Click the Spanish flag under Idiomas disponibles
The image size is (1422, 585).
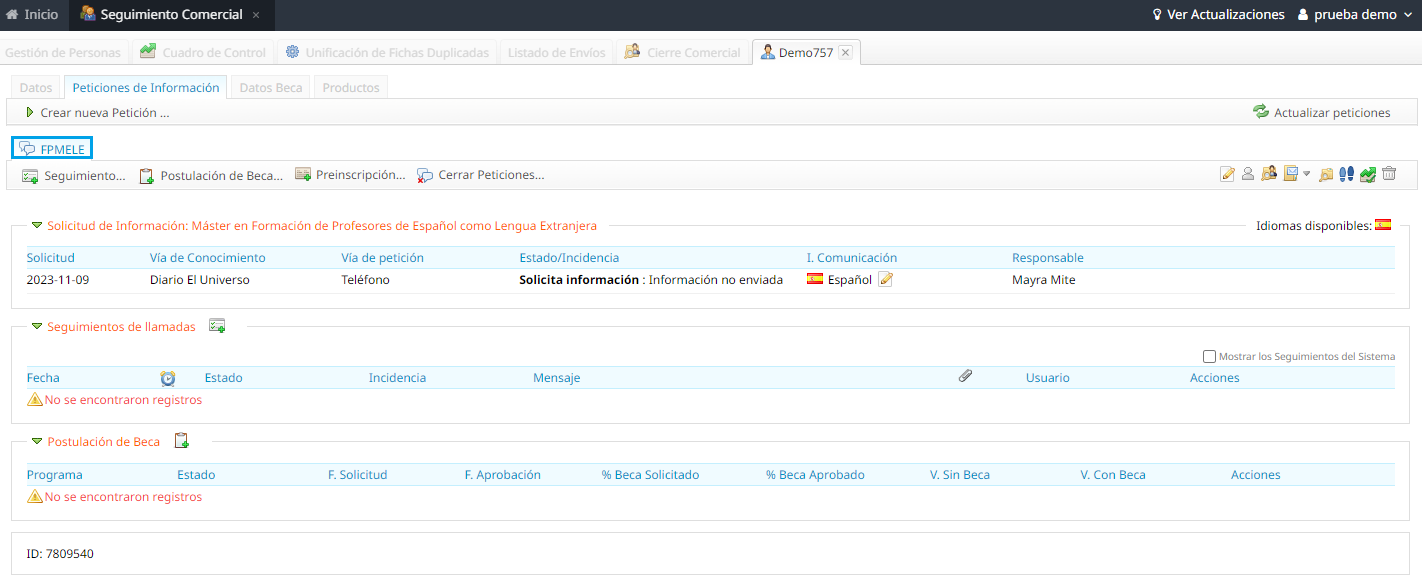[1383, 225]
